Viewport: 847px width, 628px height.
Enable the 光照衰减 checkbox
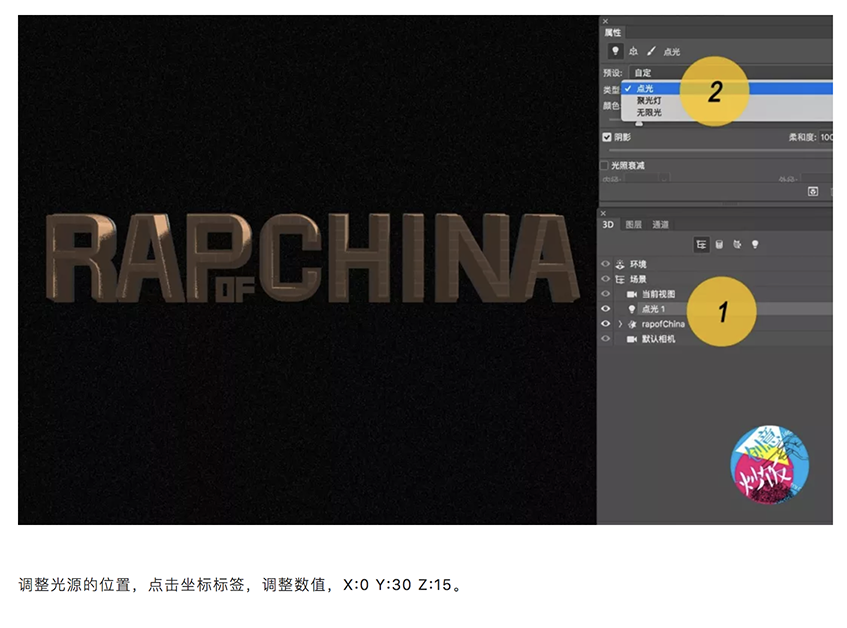[x=604, y=165]
